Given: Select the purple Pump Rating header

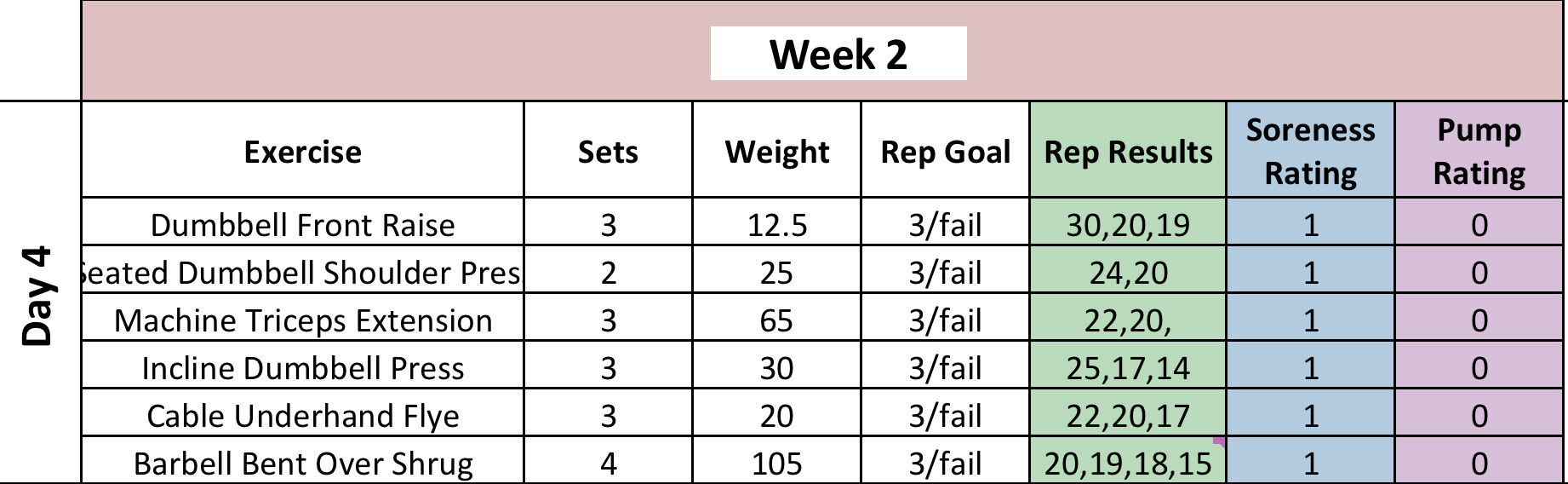Looking at the screenshot, I should tap(1479, 152).
